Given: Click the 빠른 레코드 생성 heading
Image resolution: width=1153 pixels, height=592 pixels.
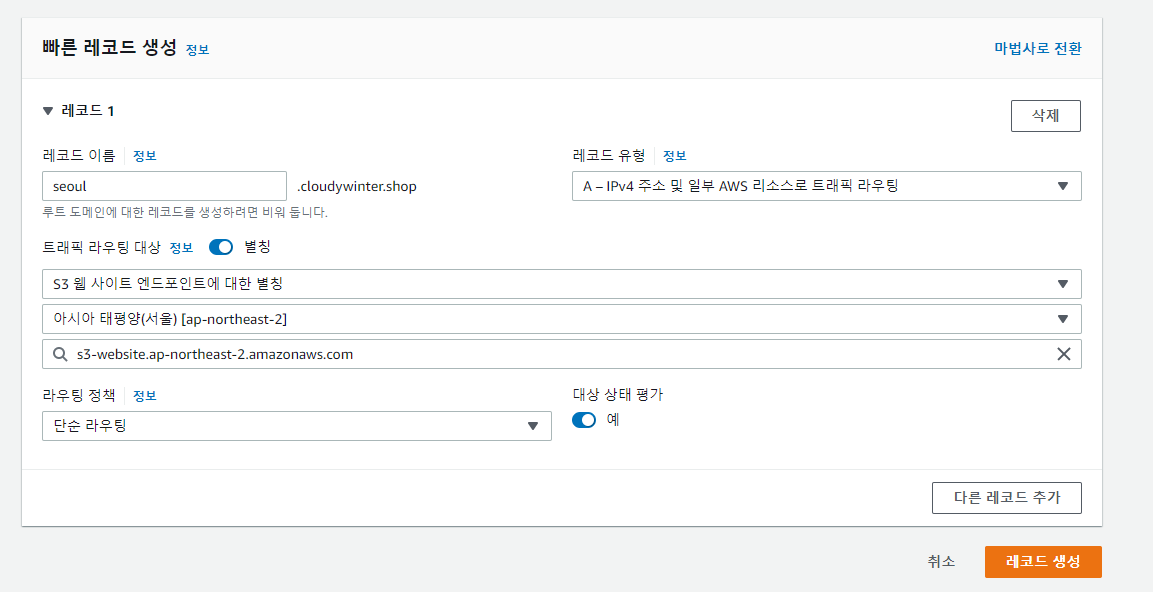Looking at the screenshot, I should pyautogui.click(x=110, y=48).
